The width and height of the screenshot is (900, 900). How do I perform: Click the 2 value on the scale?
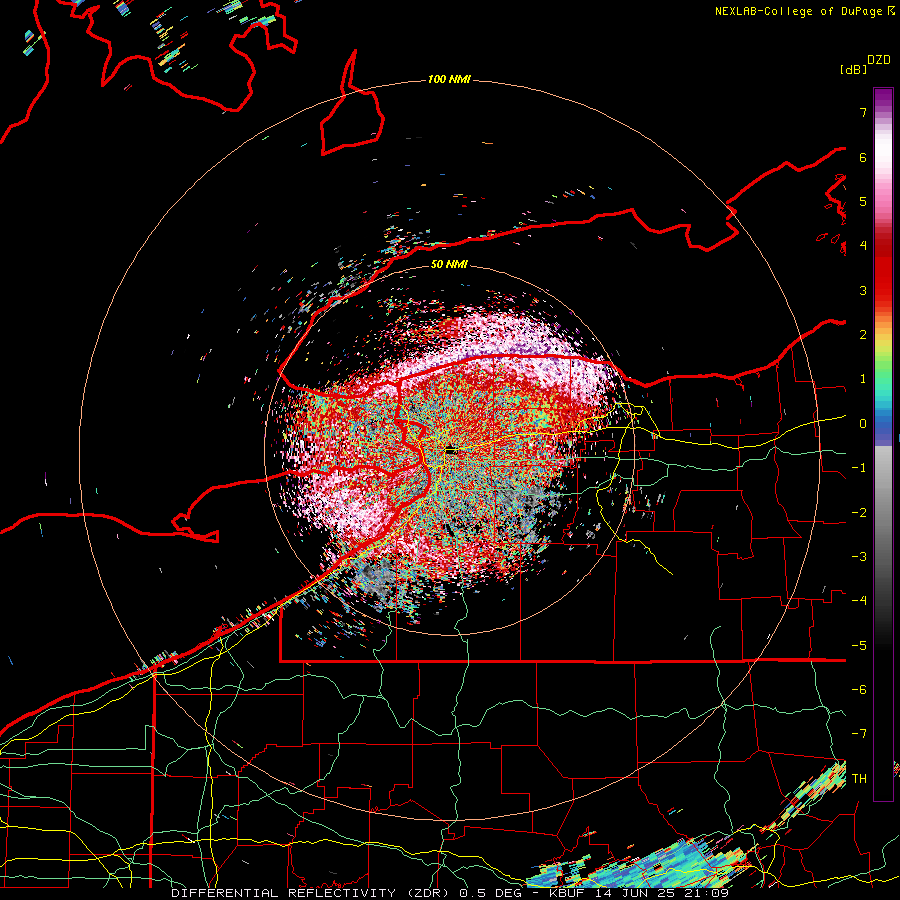pyautogui.click(x=863, y=335)
